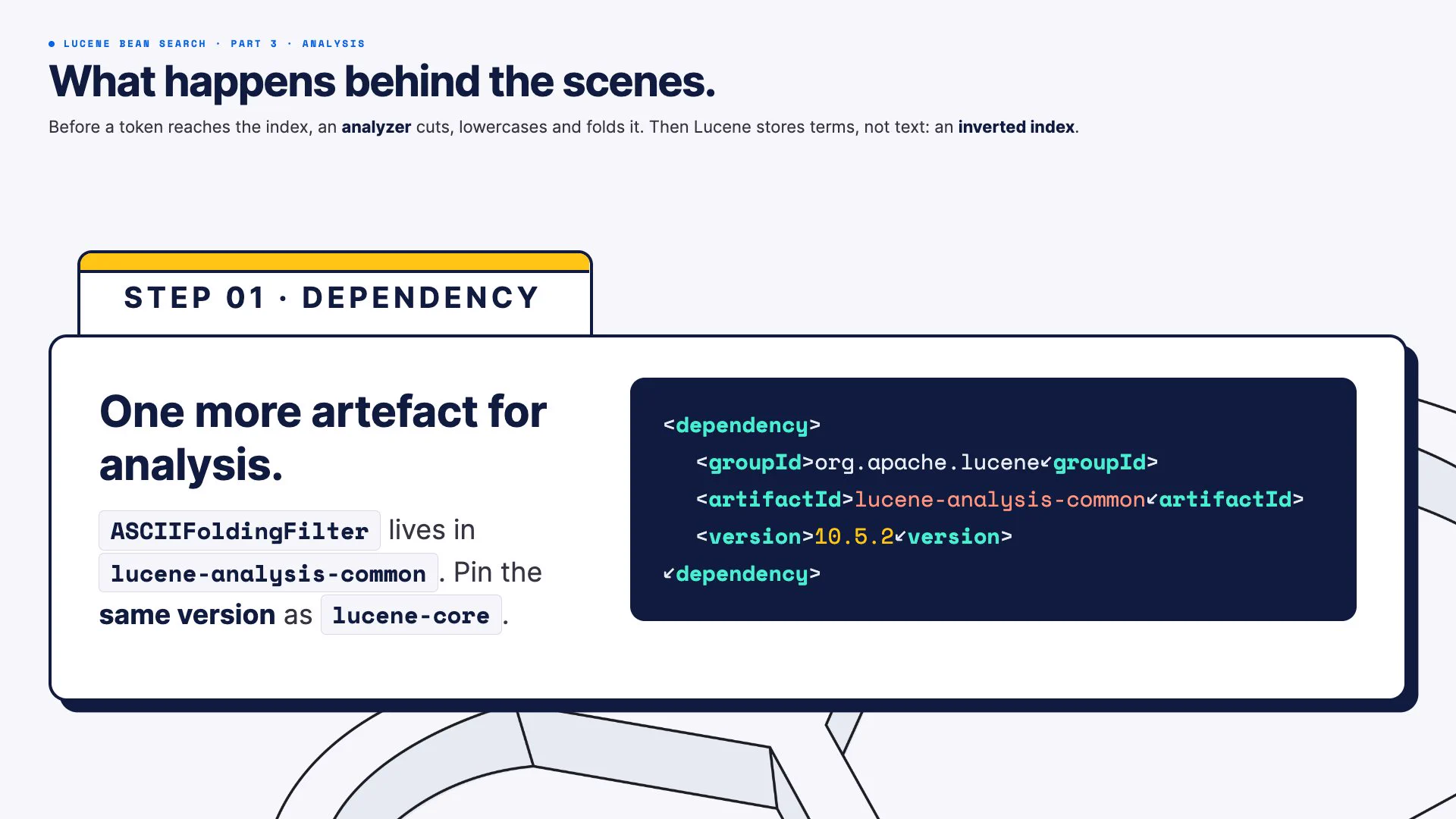The height and width of the screenshot is (819, 1456).
Task: Click the blue bullet dot before 'LUCENE'
Action: (52, 44)
